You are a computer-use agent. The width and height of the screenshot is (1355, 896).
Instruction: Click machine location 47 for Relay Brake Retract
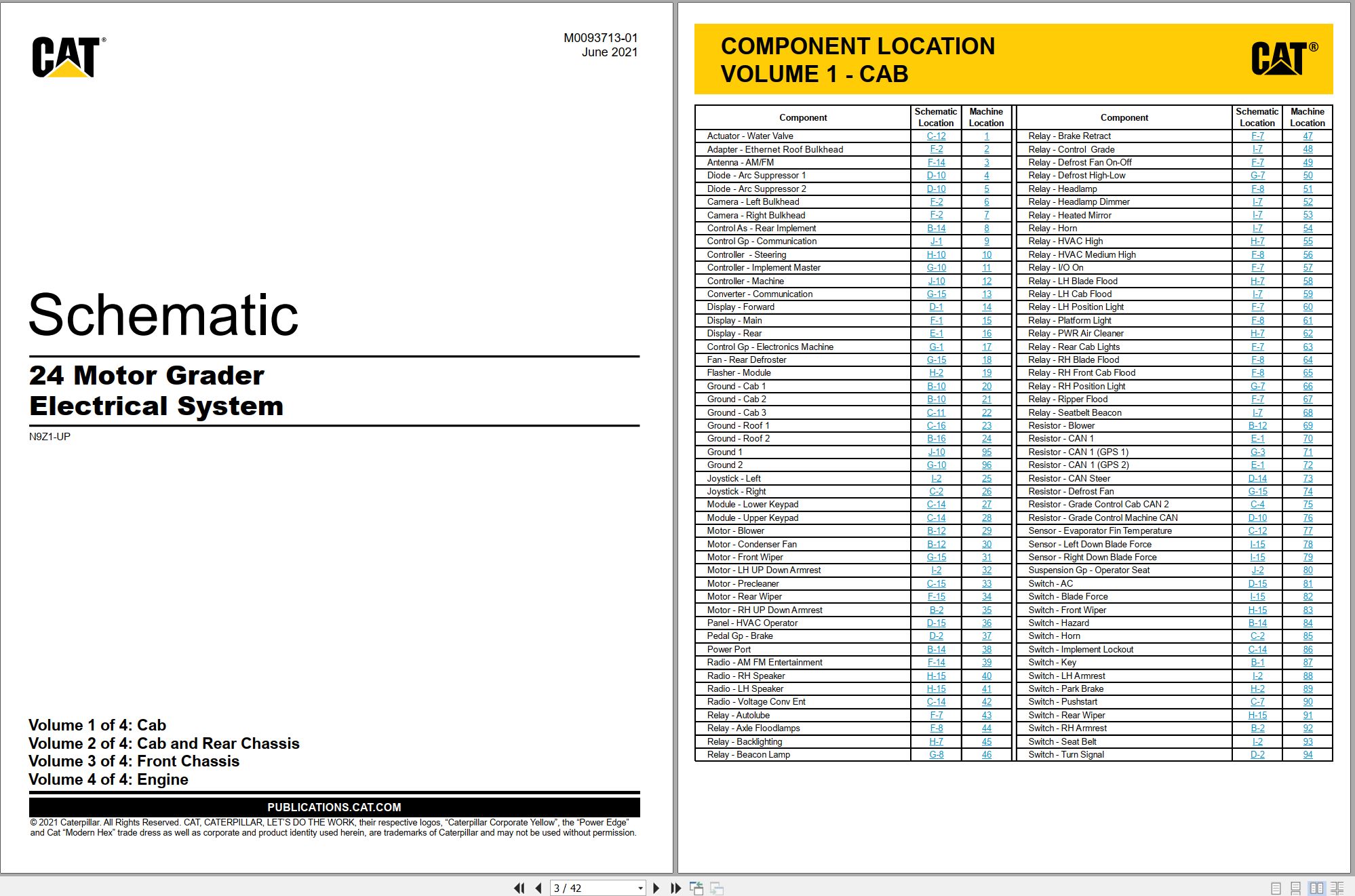point(1308,136)
